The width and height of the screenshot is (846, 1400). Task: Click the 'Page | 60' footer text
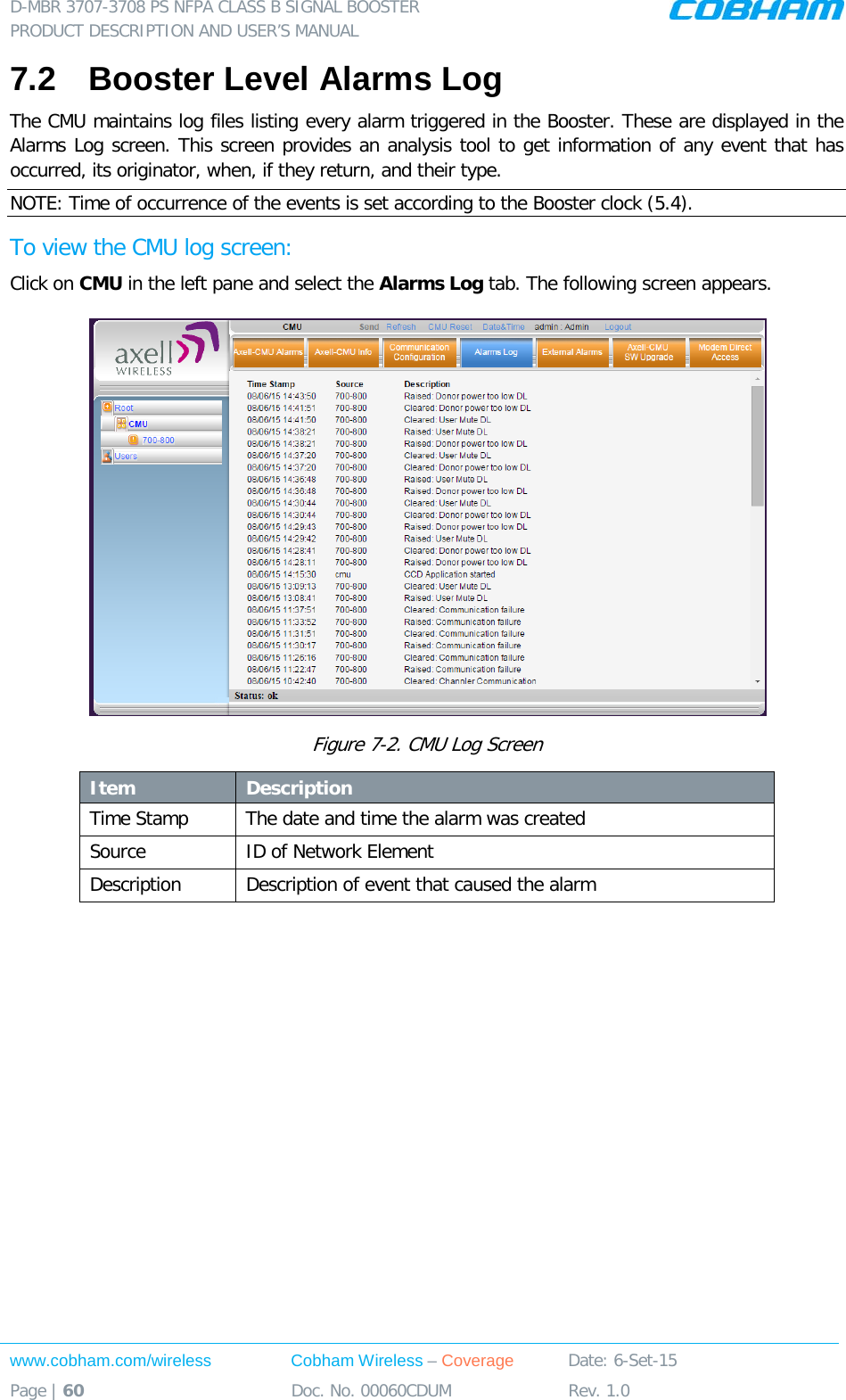[x=47, y=1391]
